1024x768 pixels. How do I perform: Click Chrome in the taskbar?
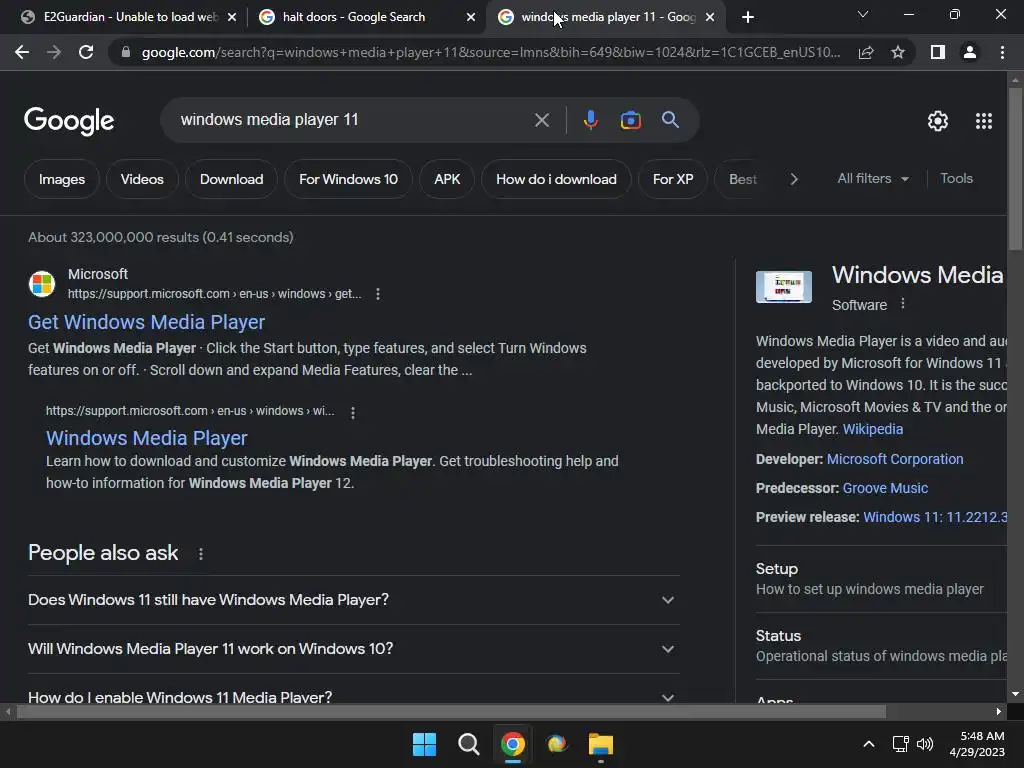513,744
